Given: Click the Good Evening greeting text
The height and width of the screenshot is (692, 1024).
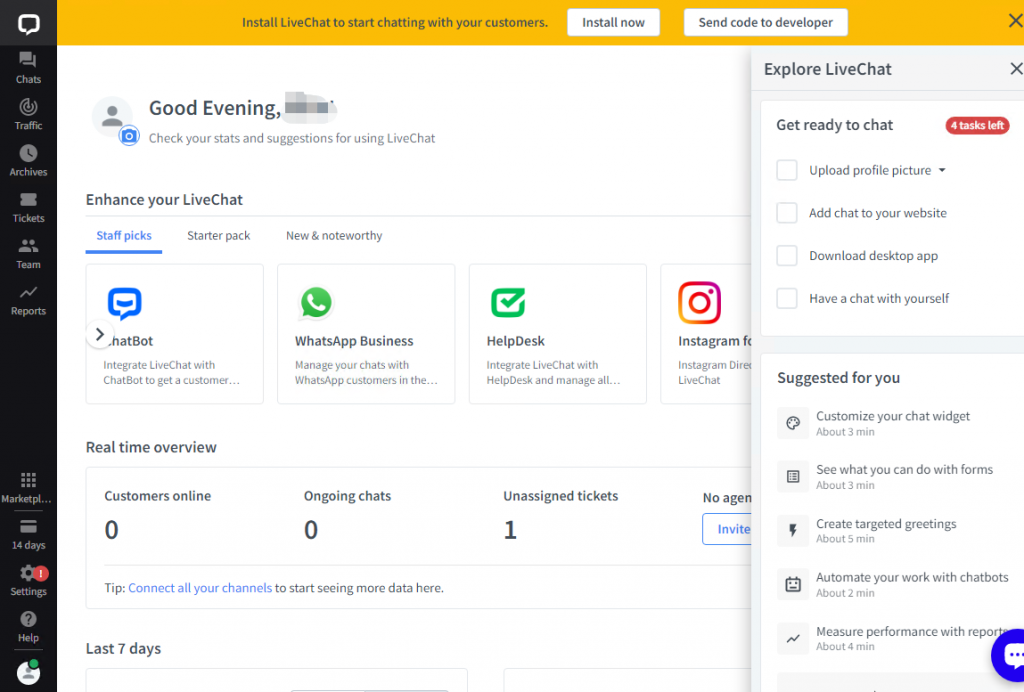Looking at the screenshot, I should 215,108.
